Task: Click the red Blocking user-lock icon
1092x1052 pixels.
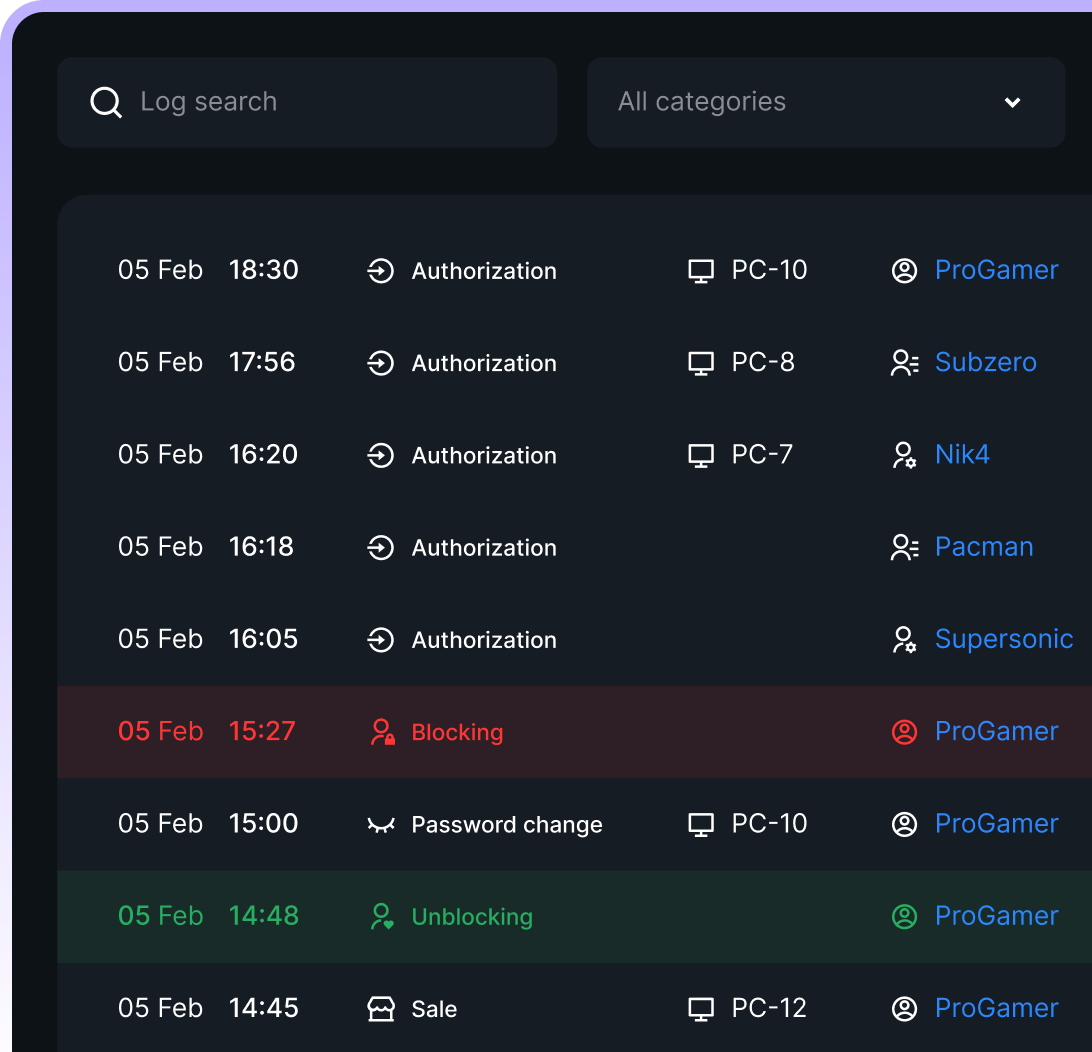Action: click(x=382, y=732)
